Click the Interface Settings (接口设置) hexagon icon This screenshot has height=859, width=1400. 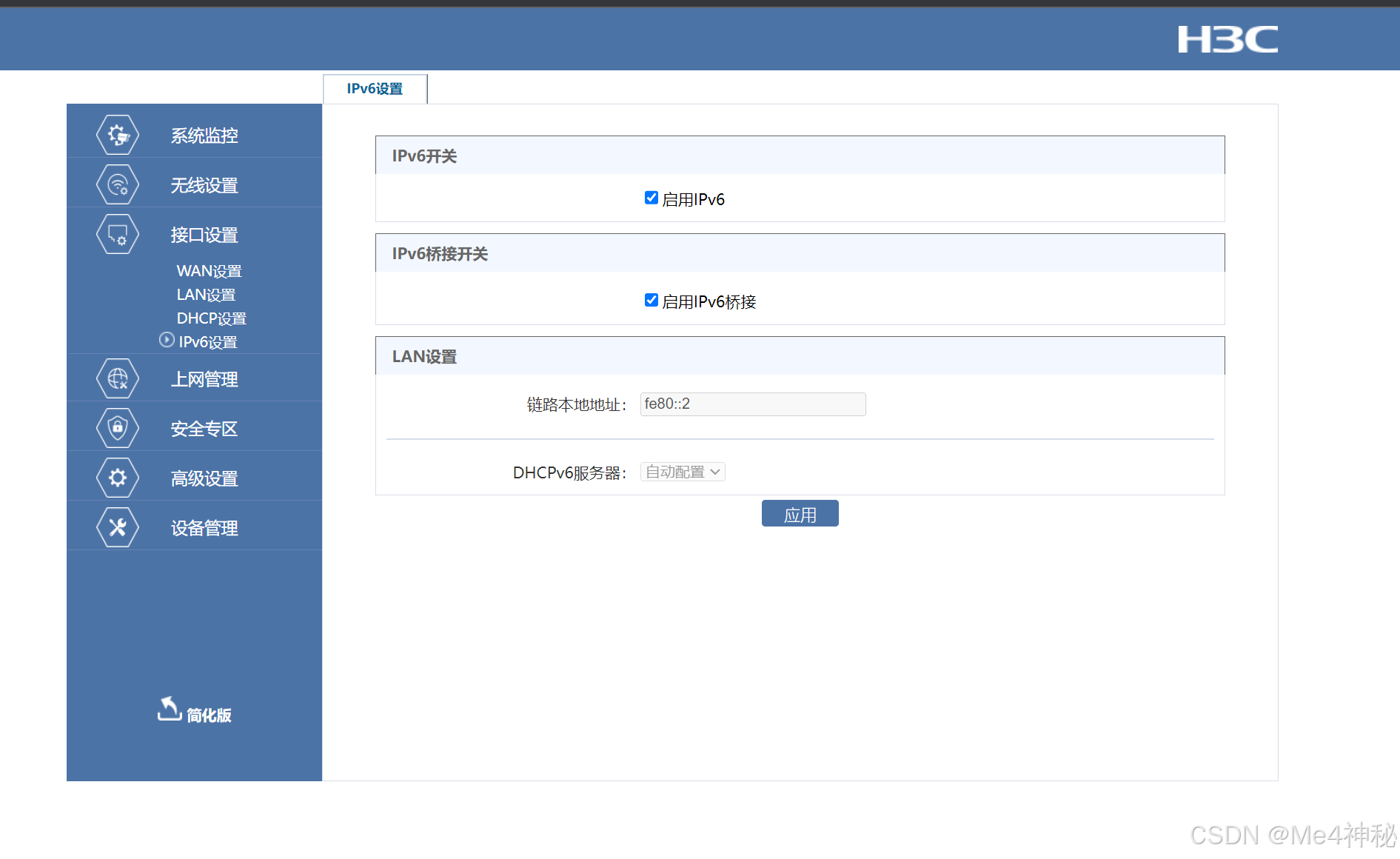click(118, 234)
